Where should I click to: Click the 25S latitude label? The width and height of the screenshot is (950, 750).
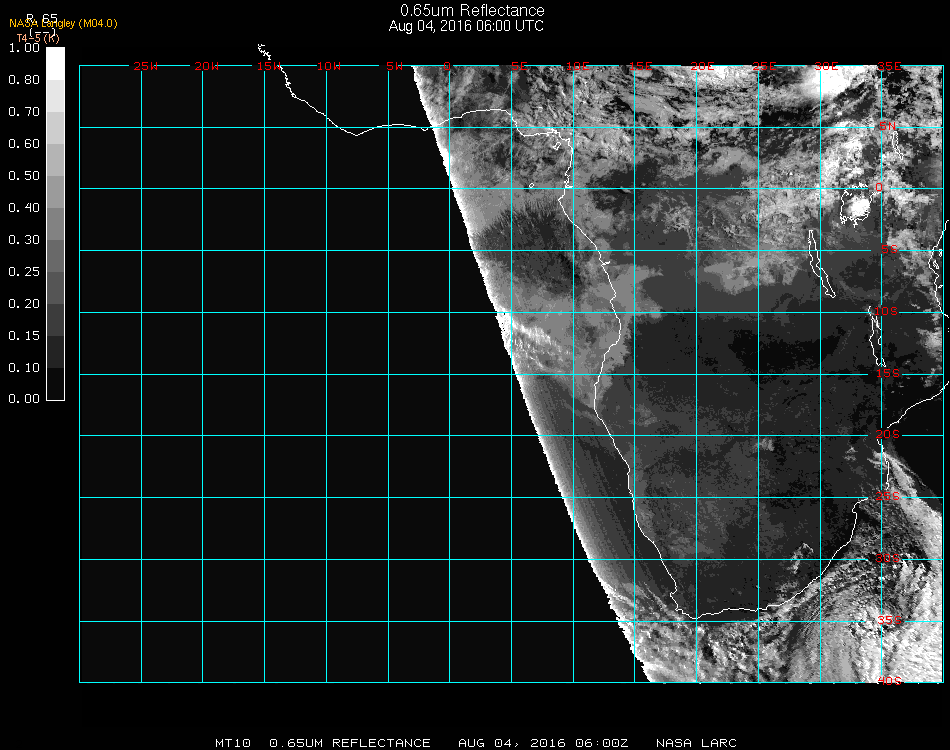click(x=888, y=496)
